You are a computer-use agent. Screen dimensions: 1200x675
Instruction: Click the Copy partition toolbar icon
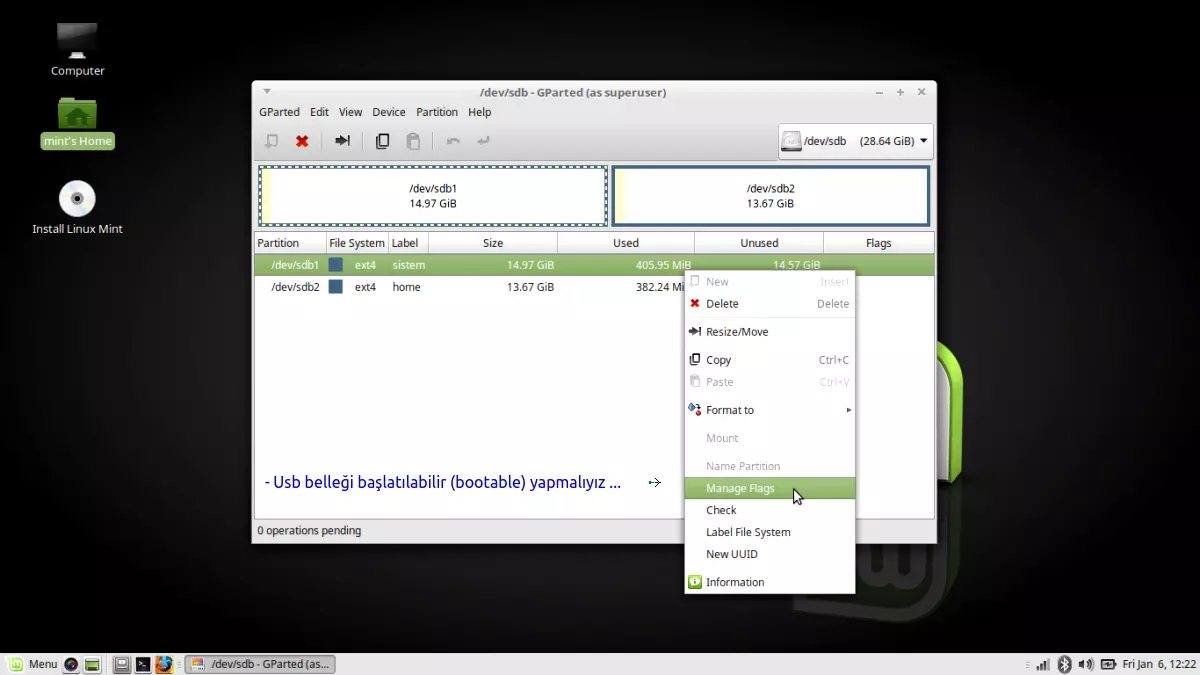coord(382,141)
